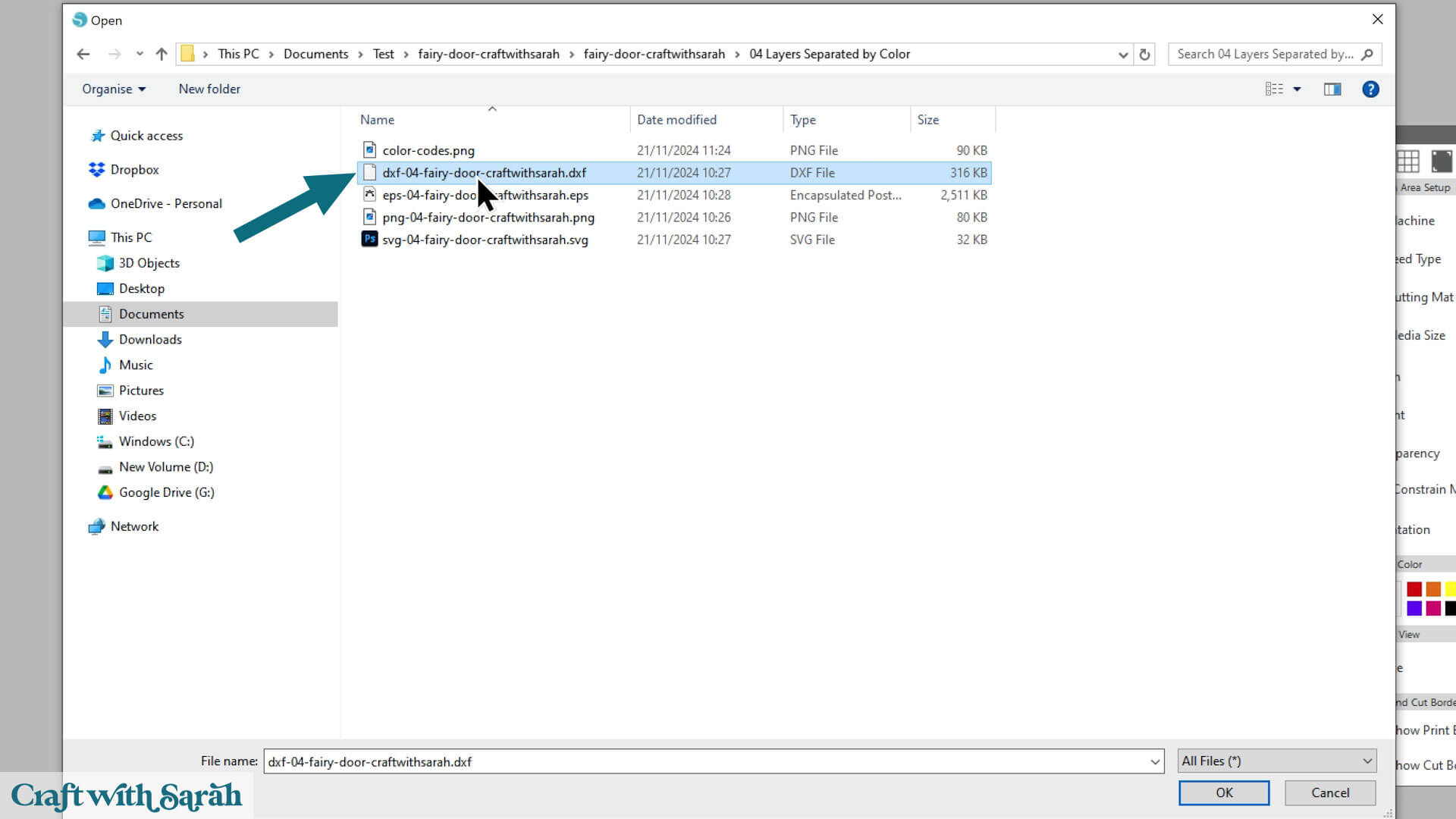Open the Organise menu
This screenshot has width=1456, height=819.
tap(114, 89)
